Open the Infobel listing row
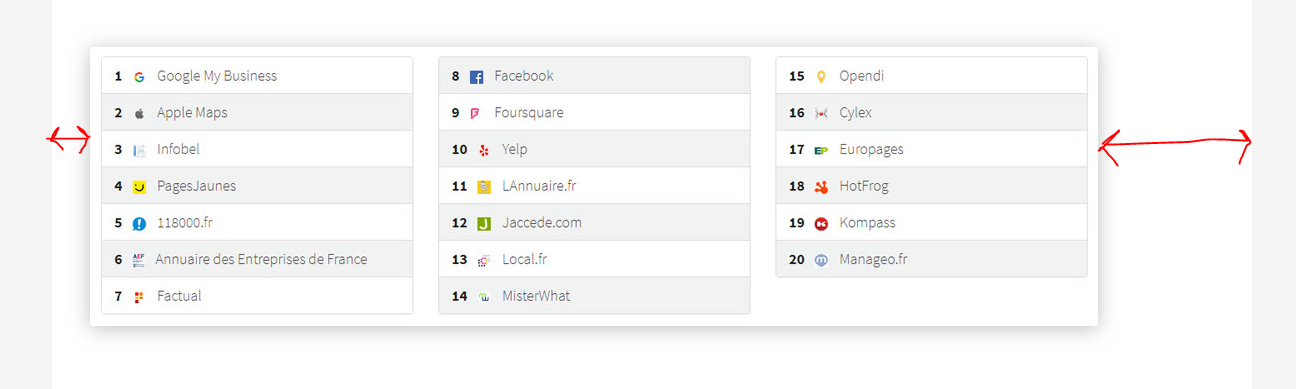Image resolution: width=1296 pixels, height=389 pixels. [257, 149]
